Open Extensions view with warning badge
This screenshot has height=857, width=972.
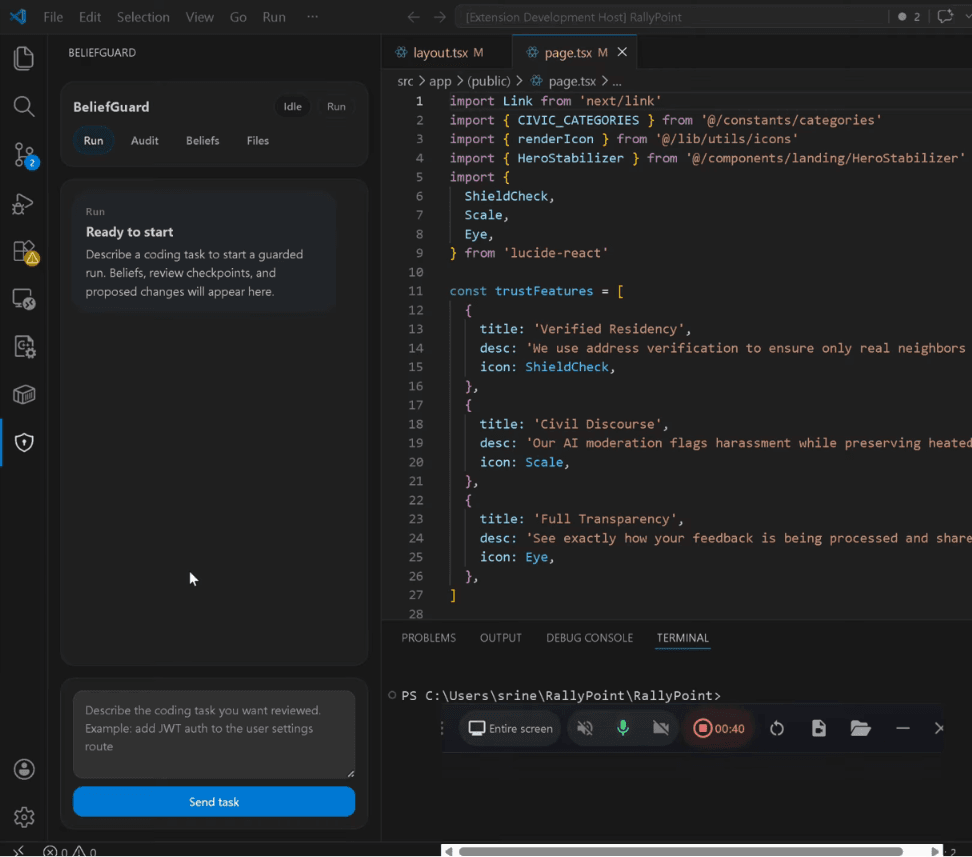(25, 252)
